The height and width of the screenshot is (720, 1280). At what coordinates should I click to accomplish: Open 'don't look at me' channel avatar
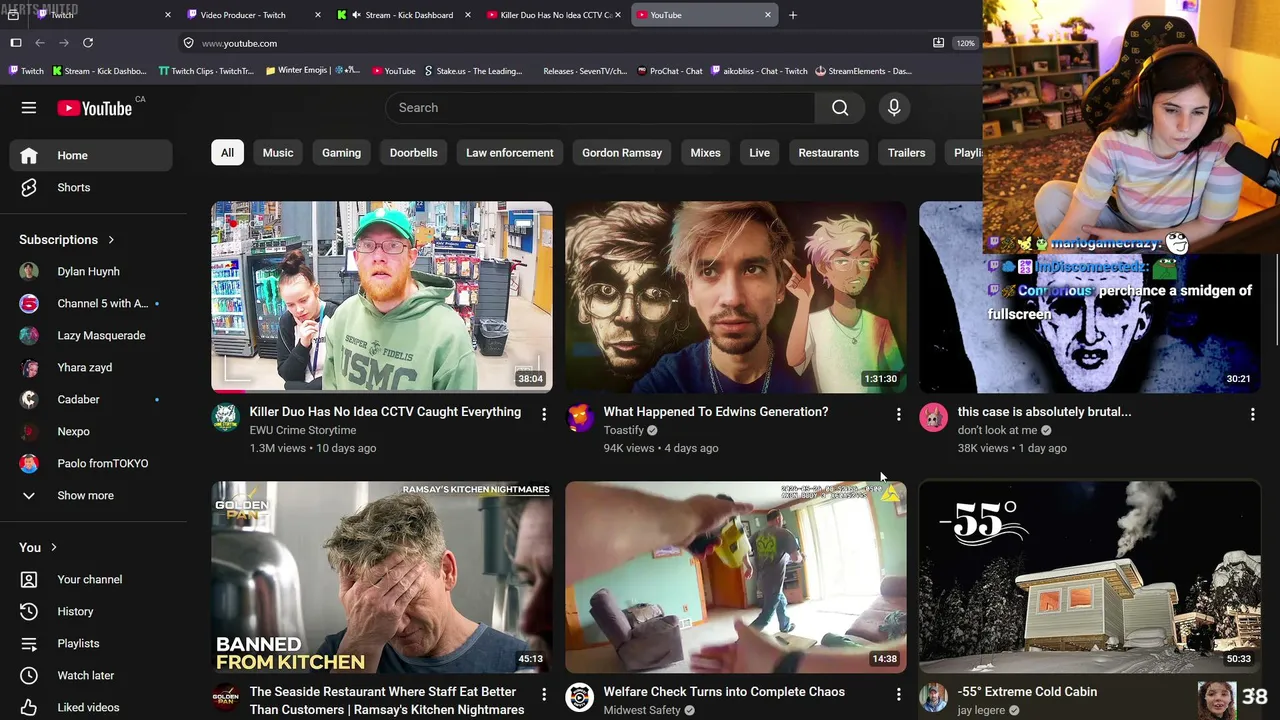(934, 418)
